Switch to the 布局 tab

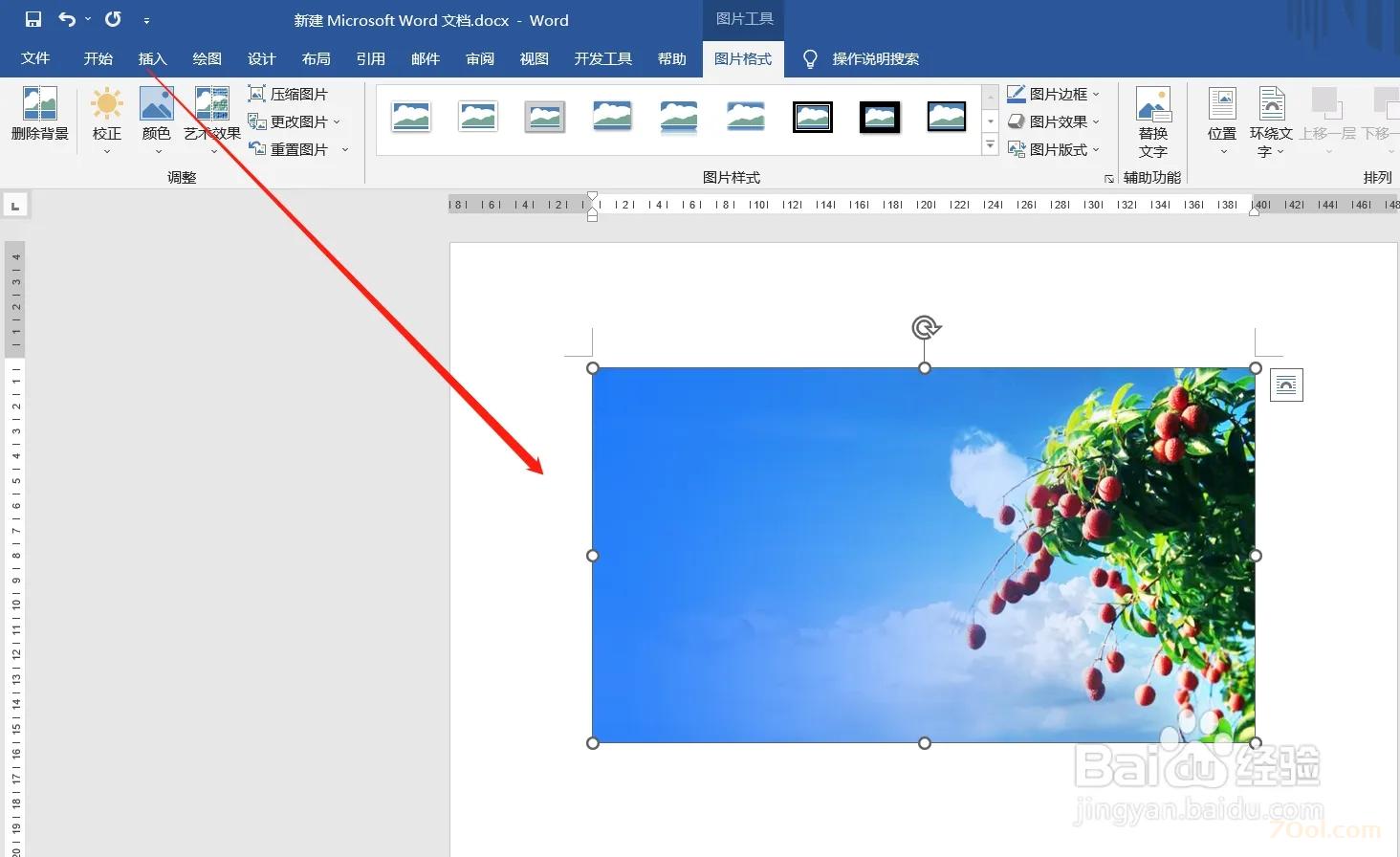pyautogui.click(x=317, y=58)
